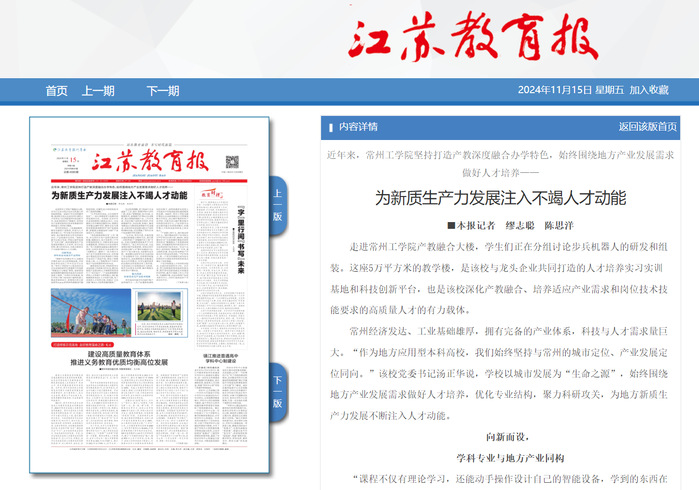699x490 pixels.
Task: Click subheading 向新而设,
Action: (x=507, y=437)
